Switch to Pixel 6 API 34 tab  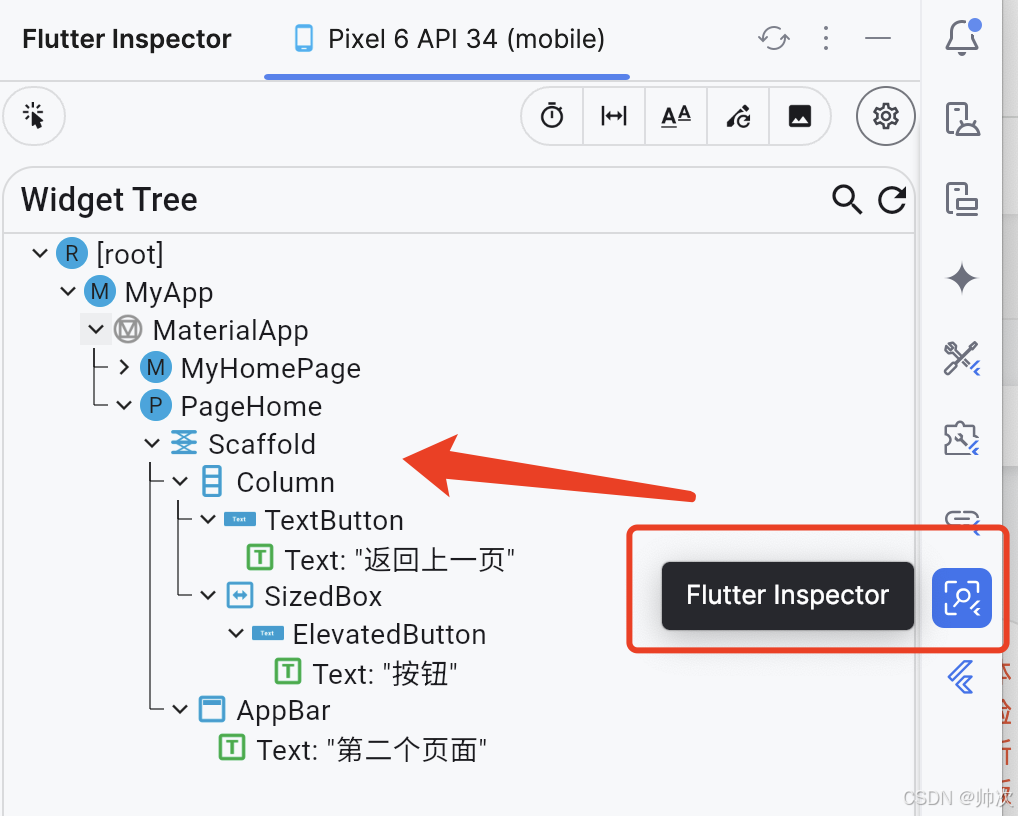coord(448,39)
